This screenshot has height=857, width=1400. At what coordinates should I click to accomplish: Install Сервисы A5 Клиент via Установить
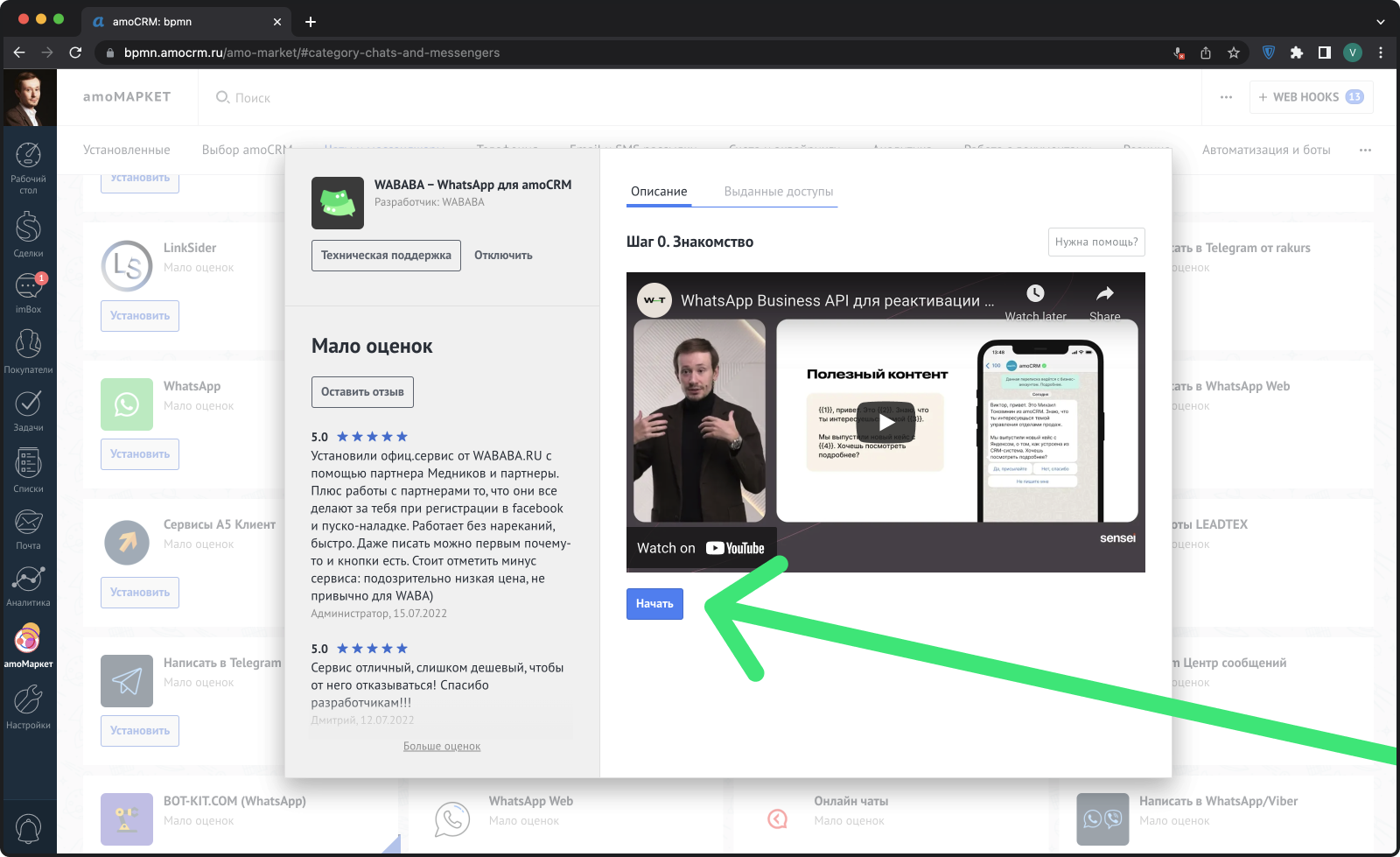[140, 593]
